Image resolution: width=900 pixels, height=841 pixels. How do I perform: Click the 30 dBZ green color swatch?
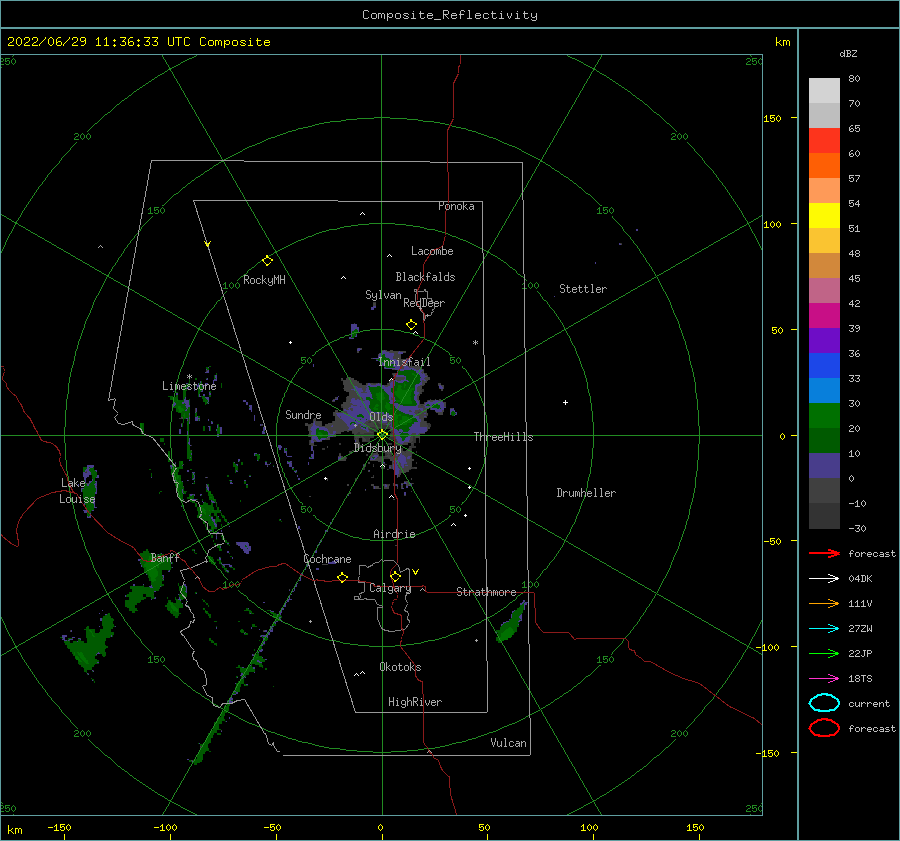click(x=824, y=416)
